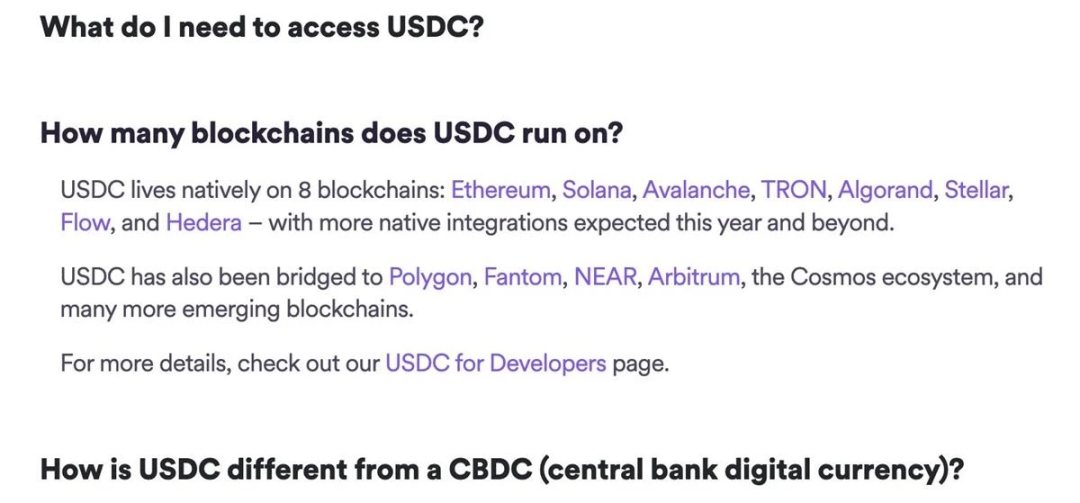The height and width of the screenshot is (503, 1080).
Task: Open the 'USDC for Developers' page link
Action: 495,363
